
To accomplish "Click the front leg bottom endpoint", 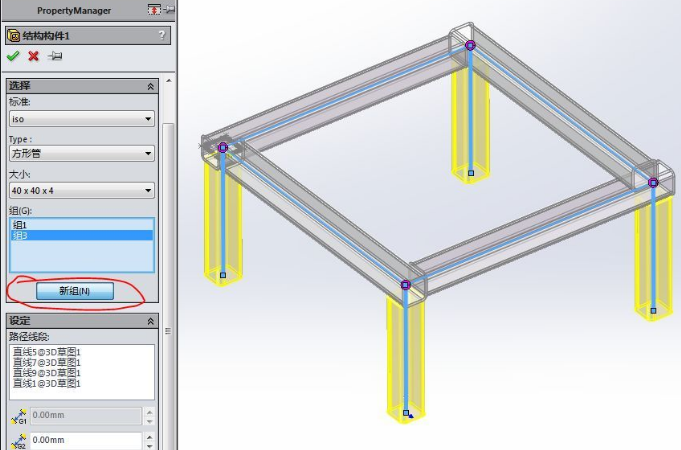I will (406, 413).
